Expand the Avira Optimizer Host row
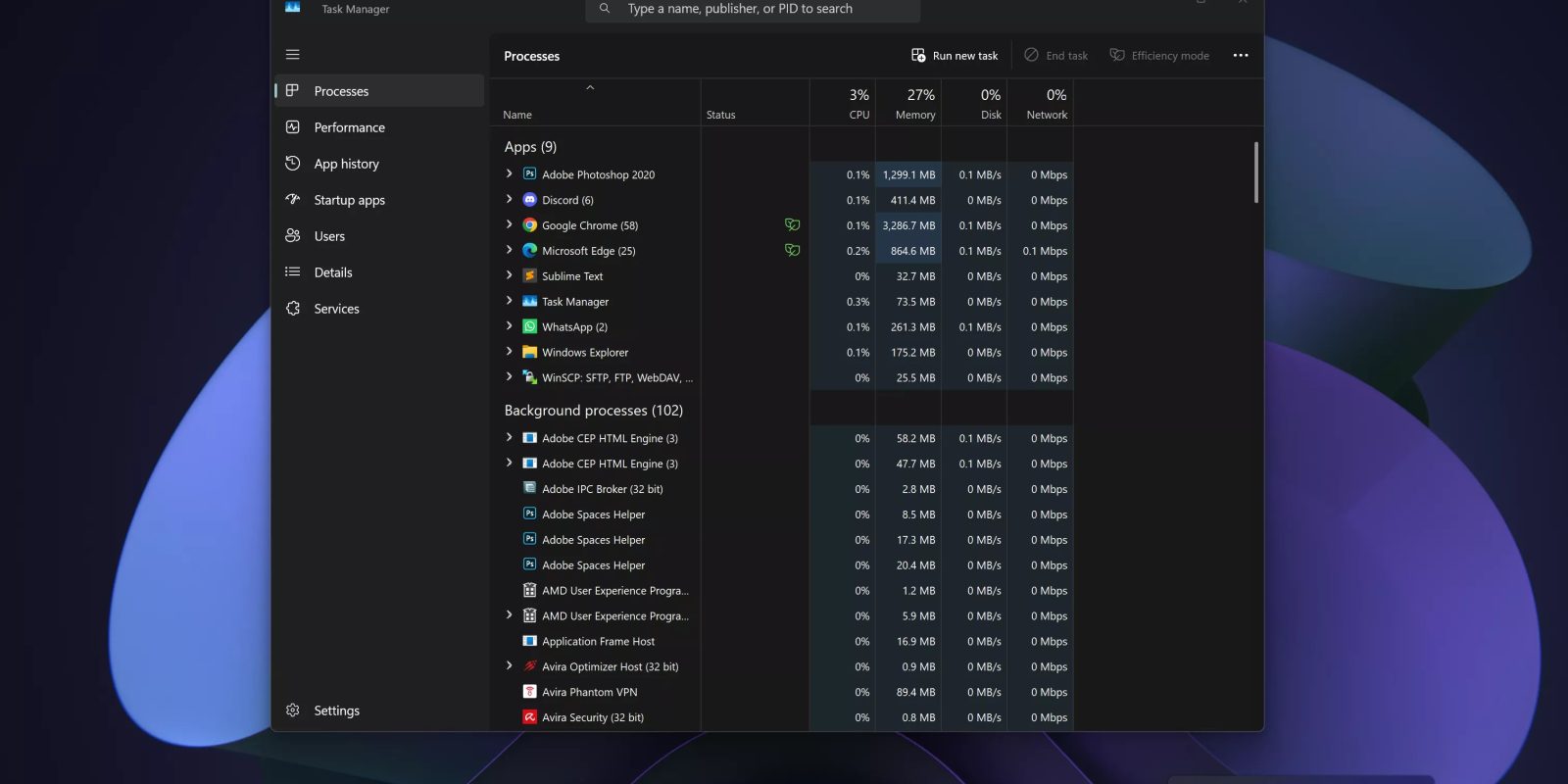Image resolution: width=1568 pixels, height=784 pixels. [509, 666]
